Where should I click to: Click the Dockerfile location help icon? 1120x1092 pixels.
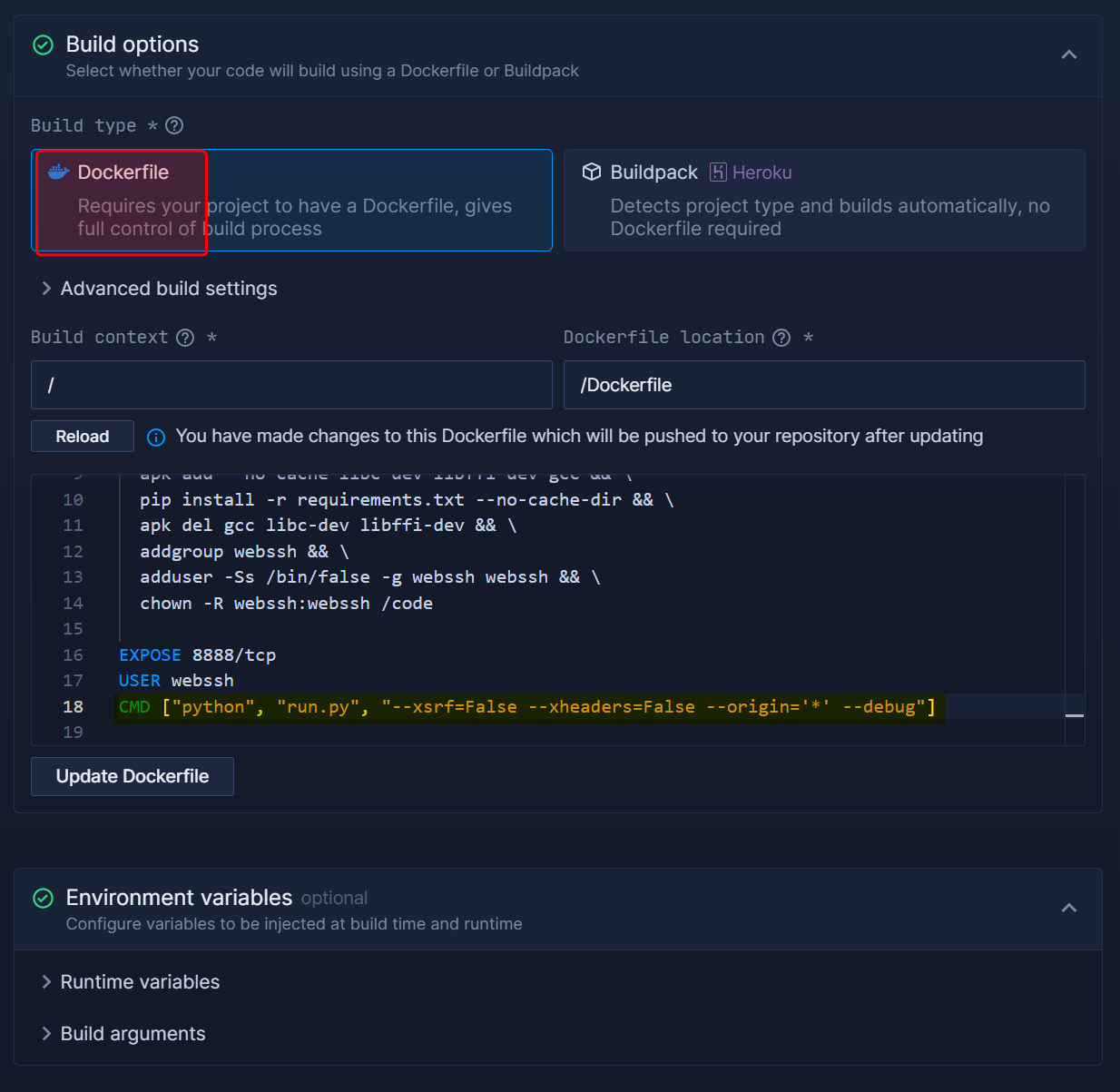[781, 338]
